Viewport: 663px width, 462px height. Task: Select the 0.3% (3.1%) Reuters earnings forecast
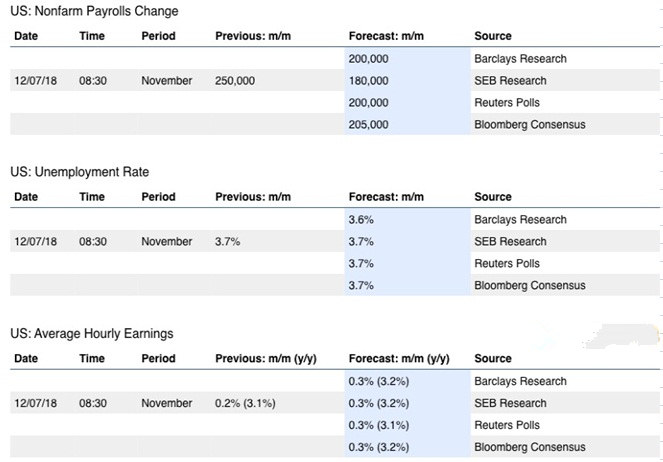(x=378, y=425)
